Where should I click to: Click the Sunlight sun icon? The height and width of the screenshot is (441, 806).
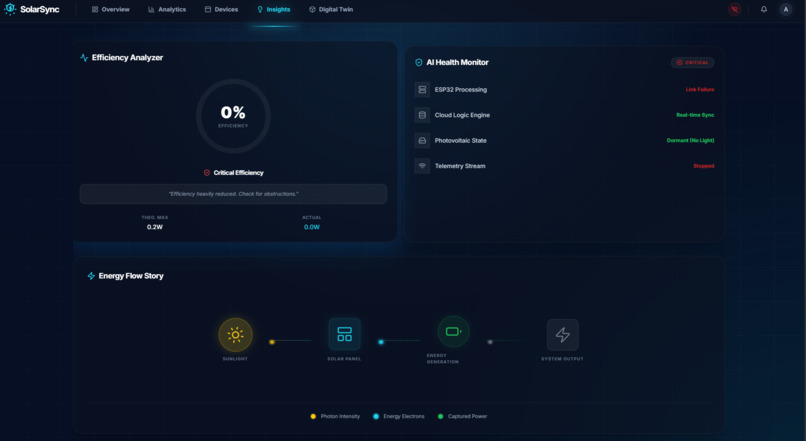pos(235,335)
